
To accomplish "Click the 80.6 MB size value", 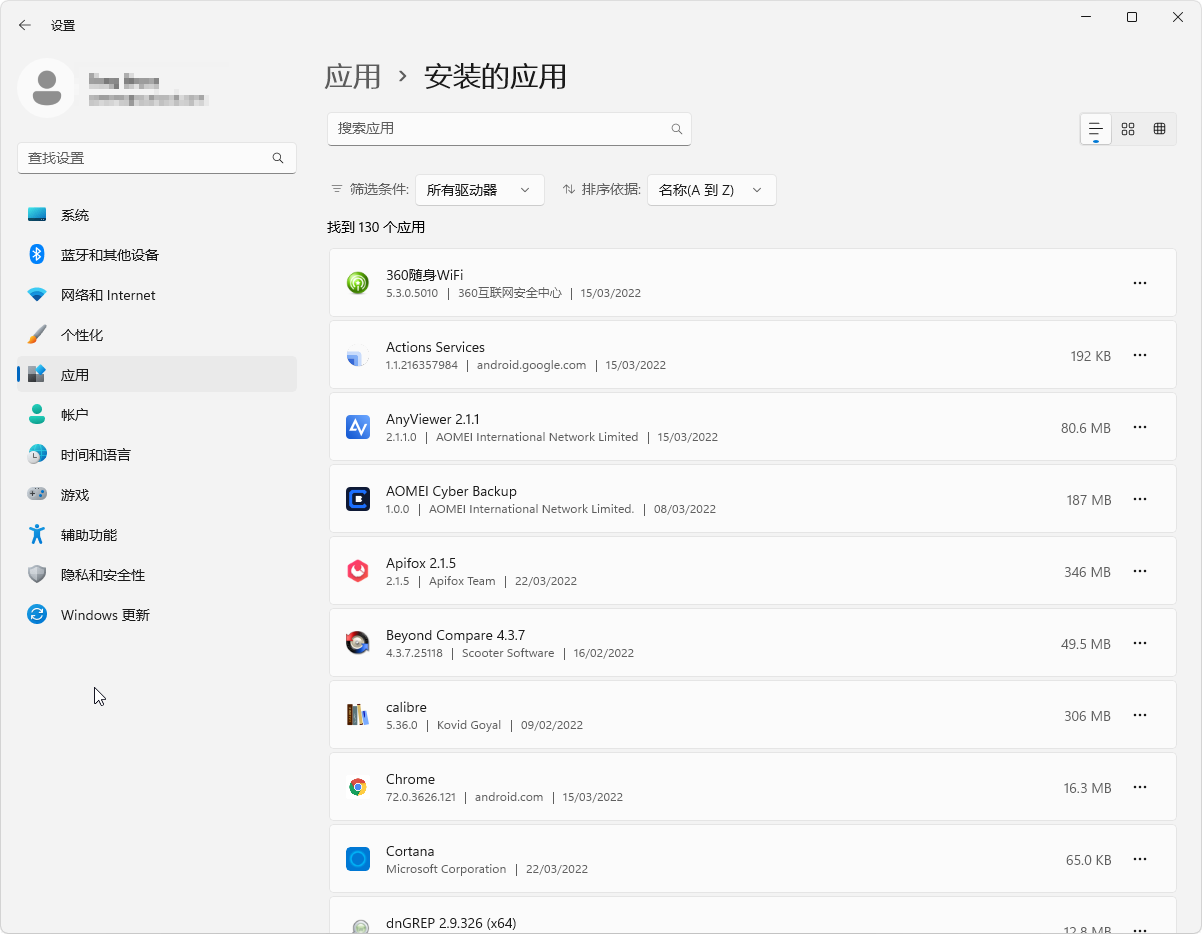I will click(1086, 428).
